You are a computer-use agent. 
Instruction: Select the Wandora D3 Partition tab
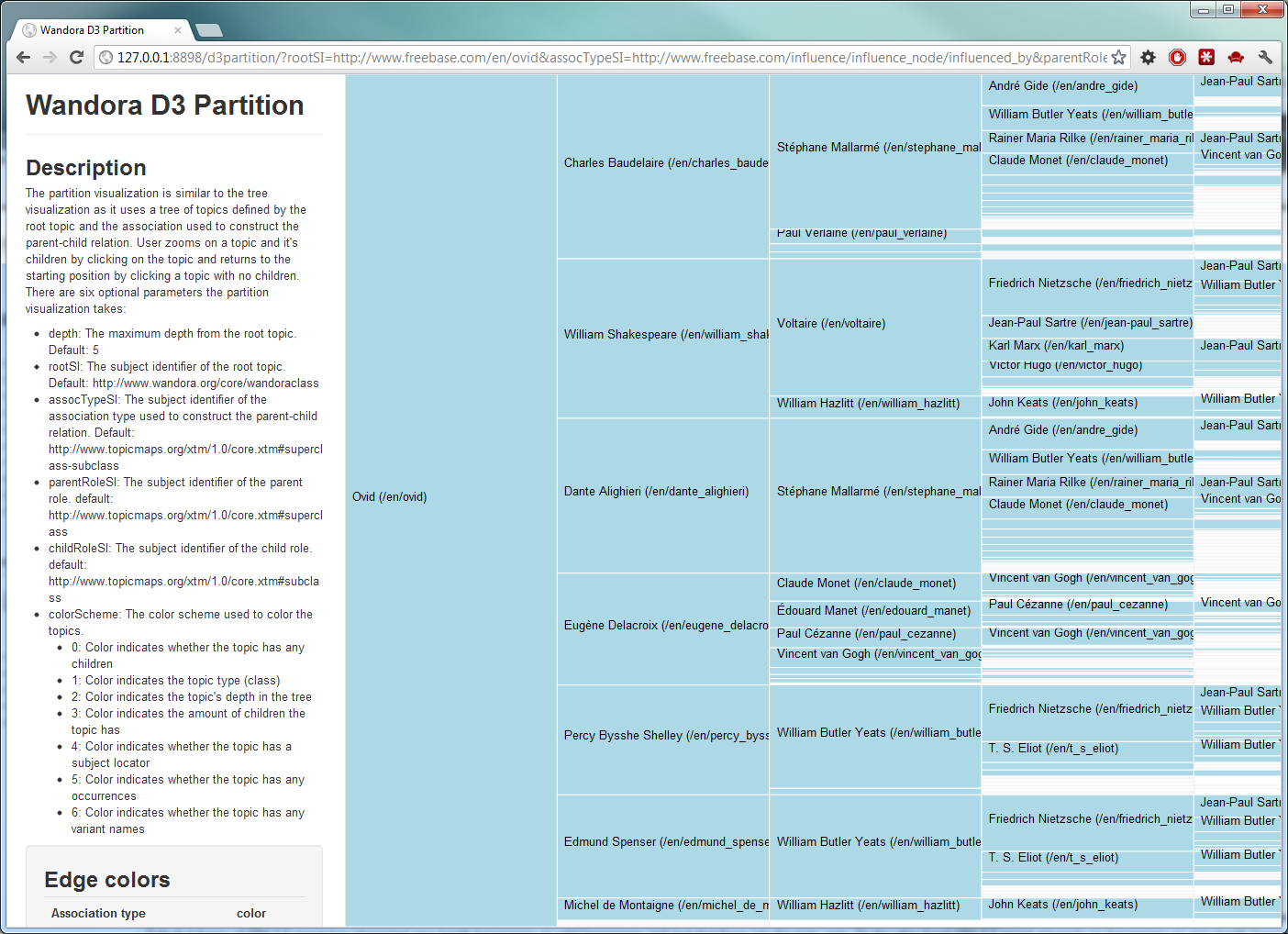[92, 30]
